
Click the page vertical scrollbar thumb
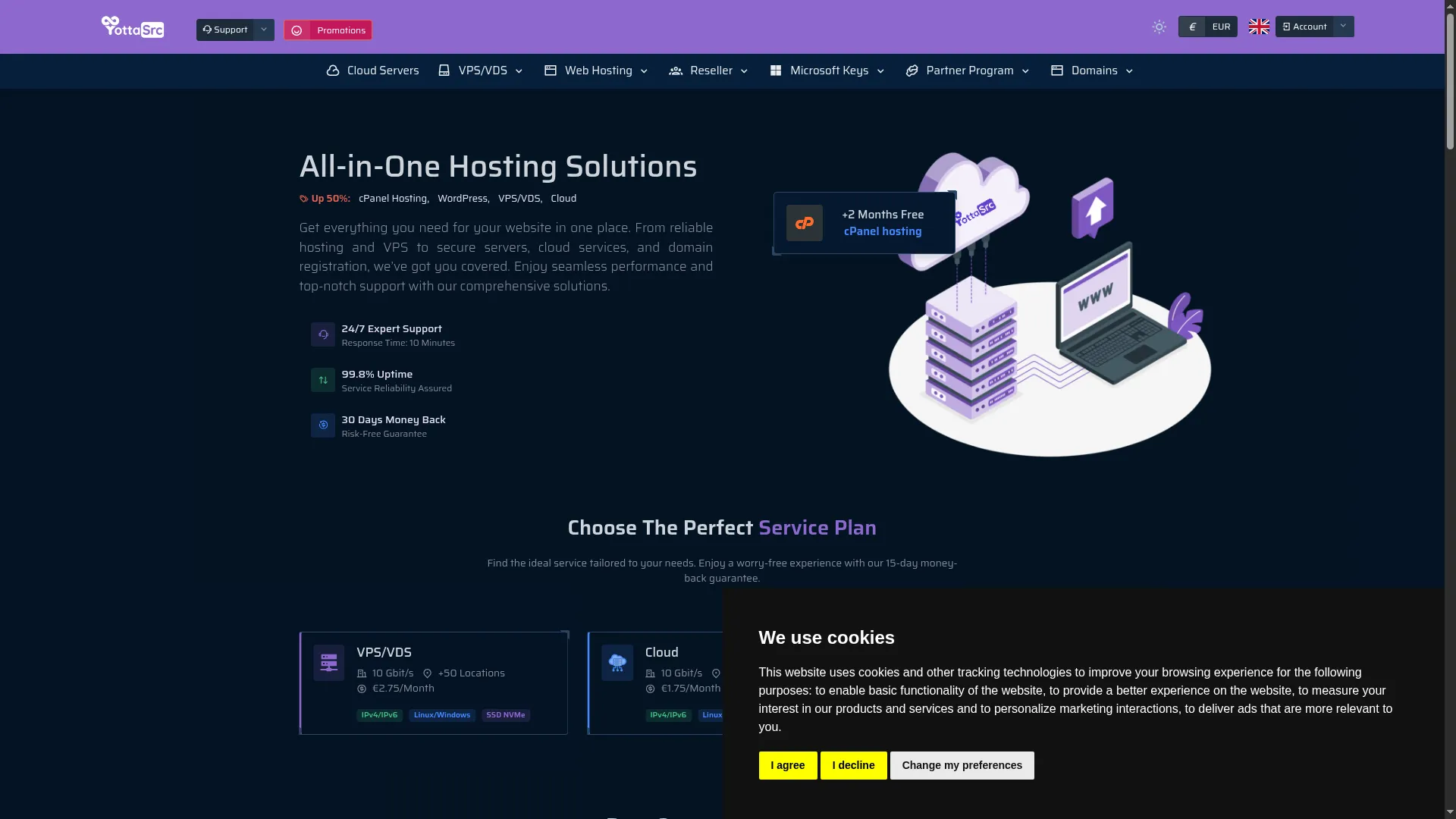tap(1450, 82)
